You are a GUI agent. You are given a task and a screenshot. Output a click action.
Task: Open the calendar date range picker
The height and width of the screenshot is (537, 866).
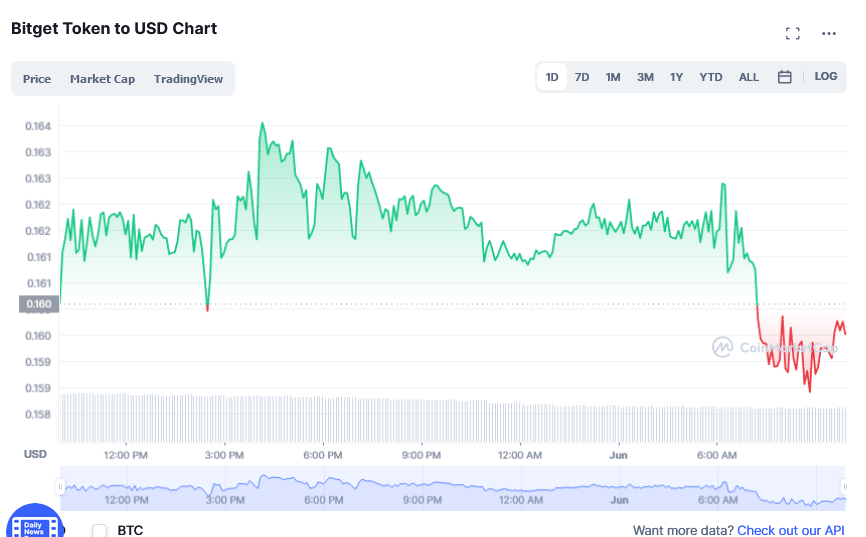click(784, 77)
